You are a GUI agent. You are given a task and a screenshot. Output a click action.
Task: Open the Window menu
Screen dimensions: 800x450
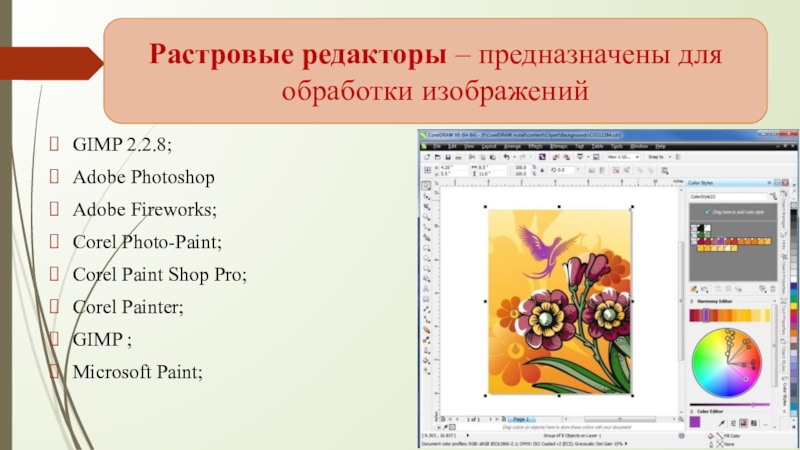point(639,146)
